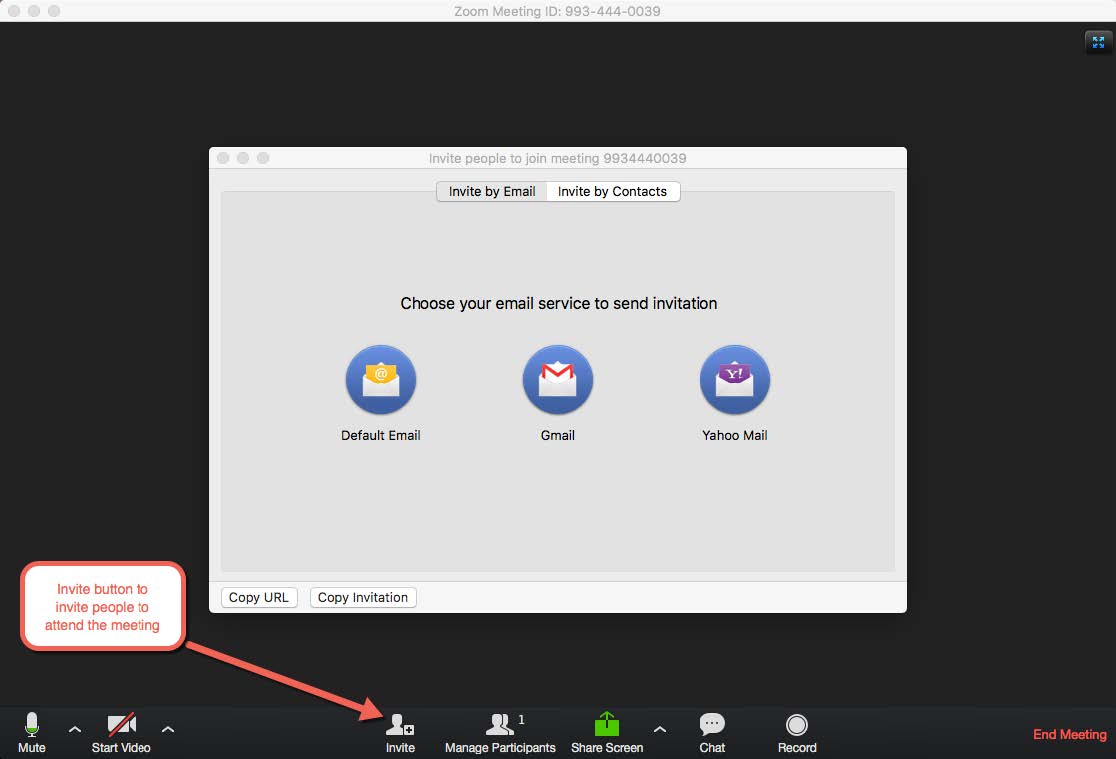Start your video camera
The image size is (1116, 759).
coord(120,731)
